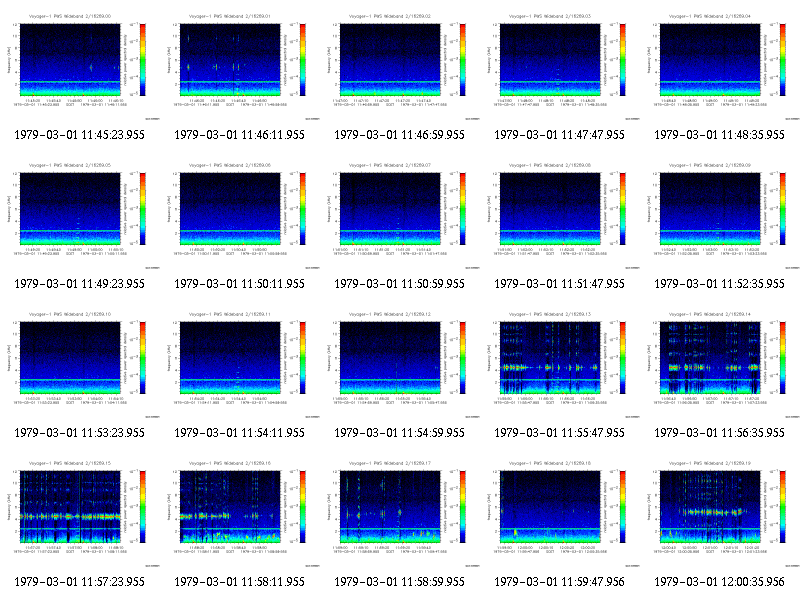
Task: Open the 11:48:35.955 spectrogram thumbnail
Action: [720, 66]
